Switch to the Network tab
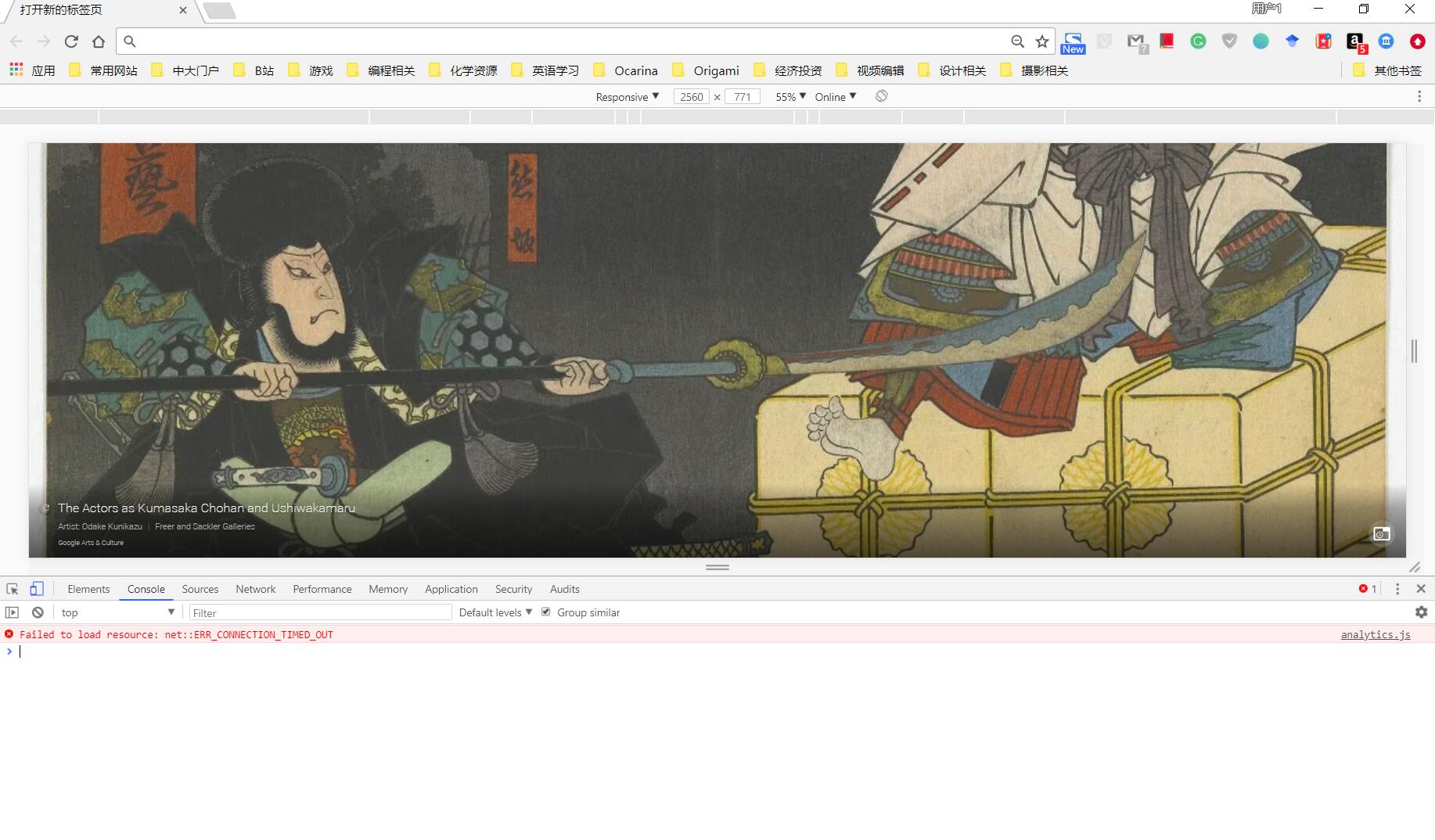This screenshot has width=1435, height=840. tap(256, 589)
